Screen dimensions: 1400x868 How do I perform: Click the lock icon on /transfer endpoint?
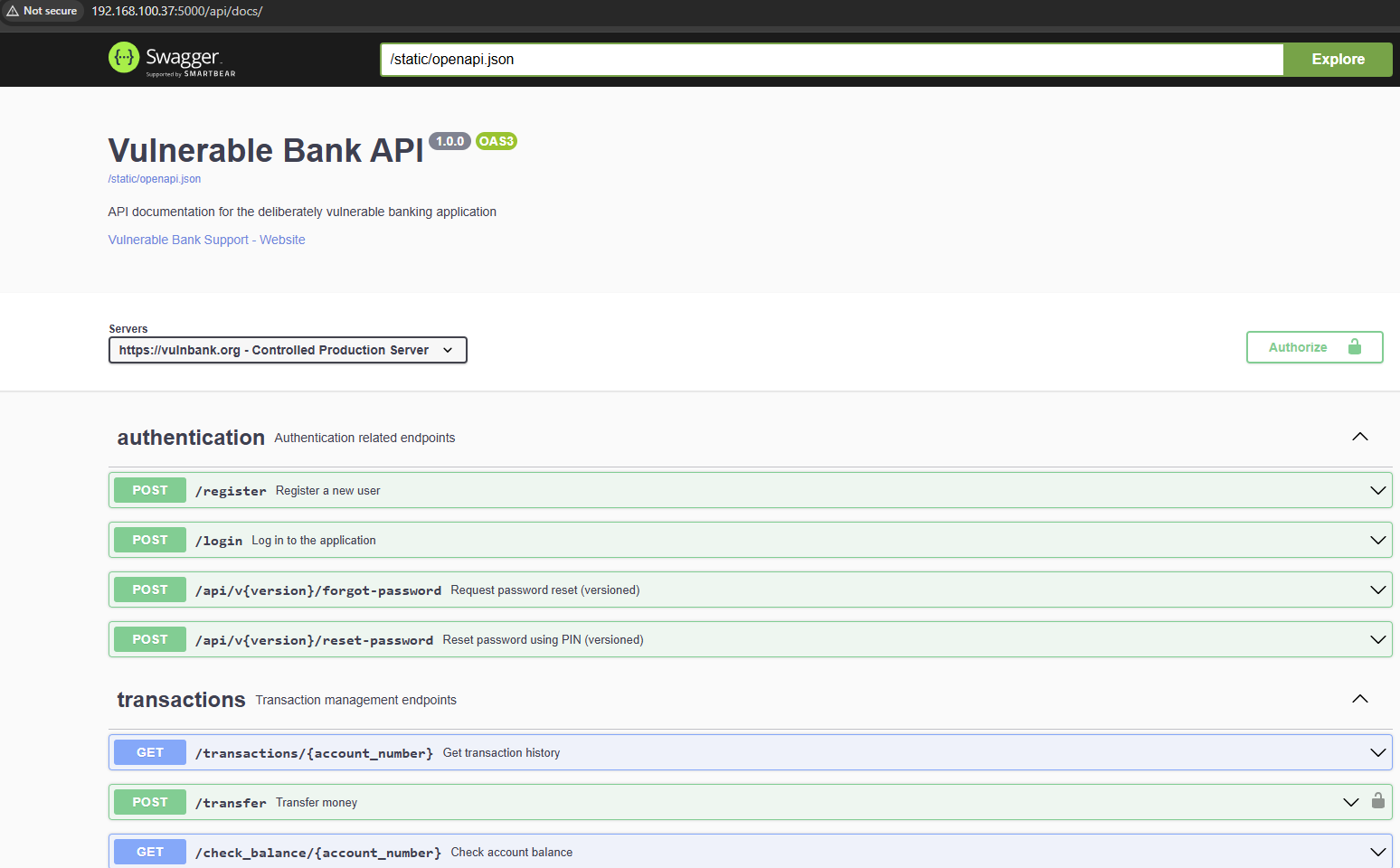(1377, 801)
